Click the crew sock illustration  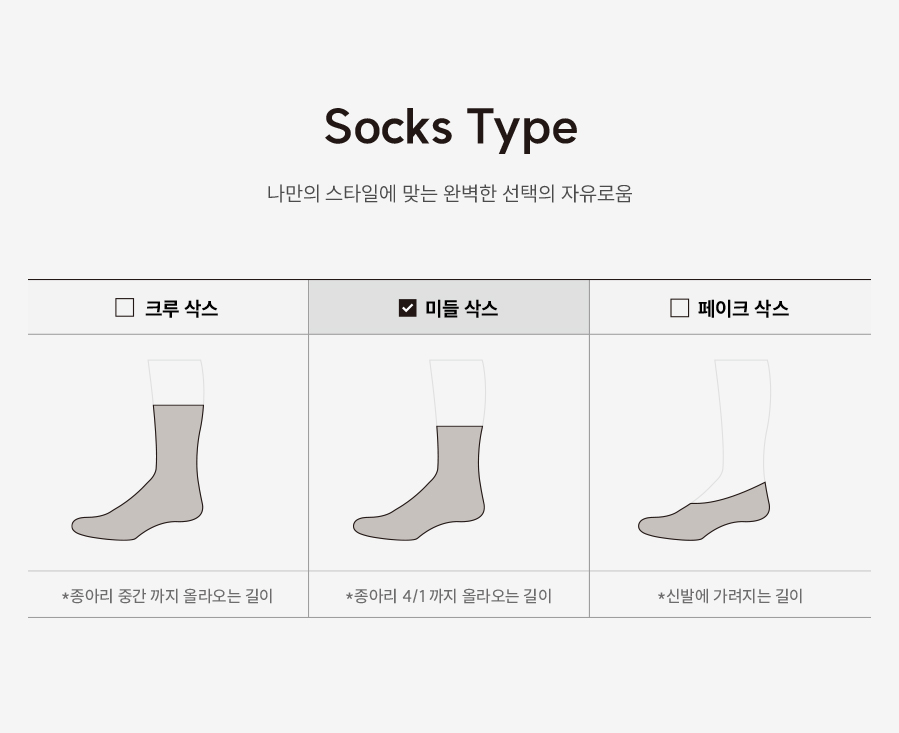[138, 473]
